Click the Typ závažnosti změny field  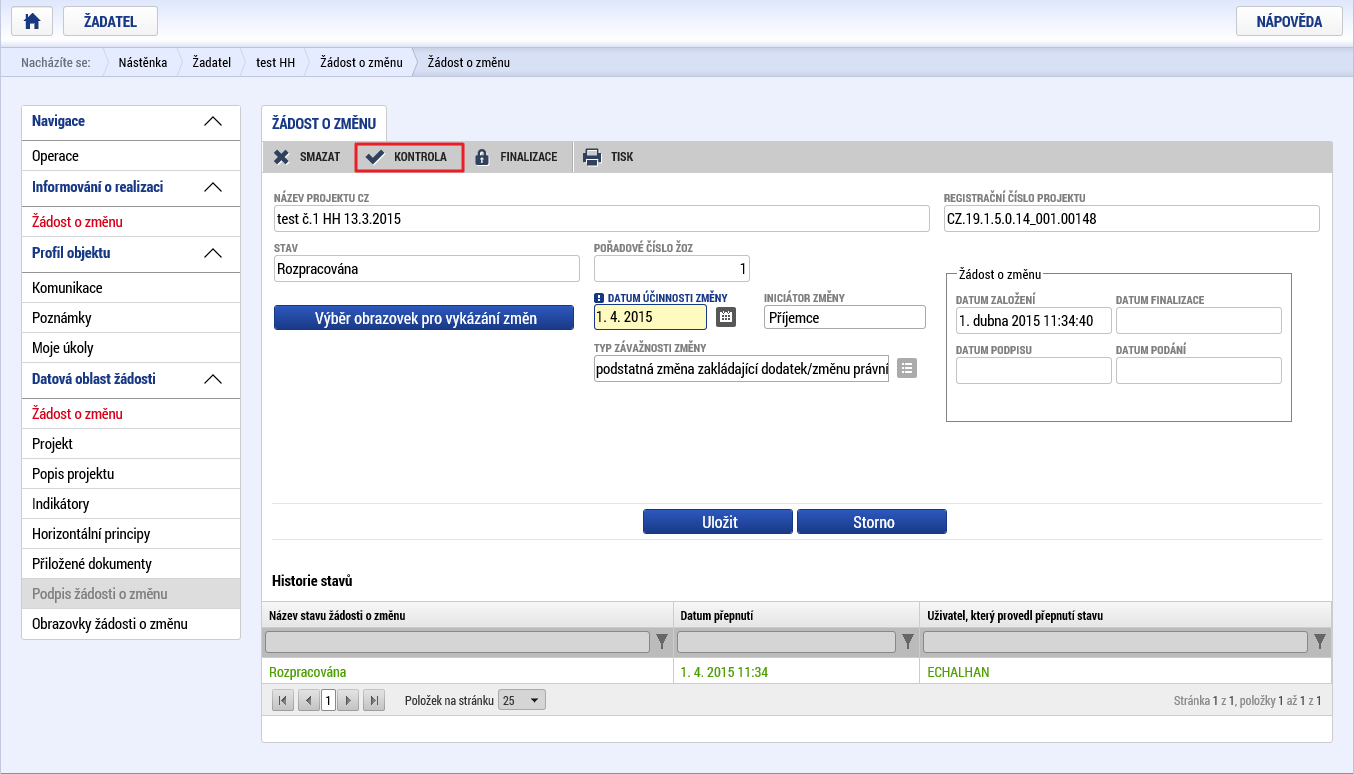(741, 369)
